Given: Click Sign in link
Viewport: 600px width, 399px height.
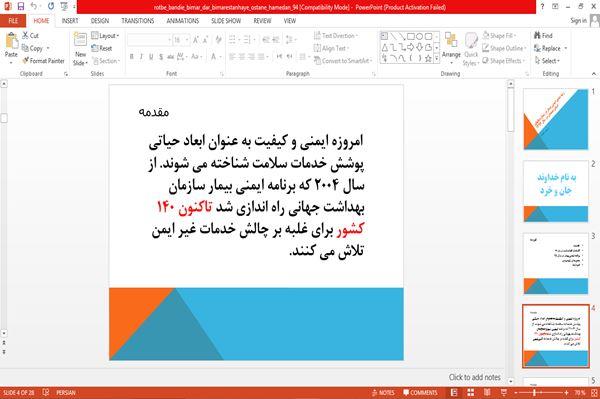Looking at the screenshot, I should coord(578,21).
